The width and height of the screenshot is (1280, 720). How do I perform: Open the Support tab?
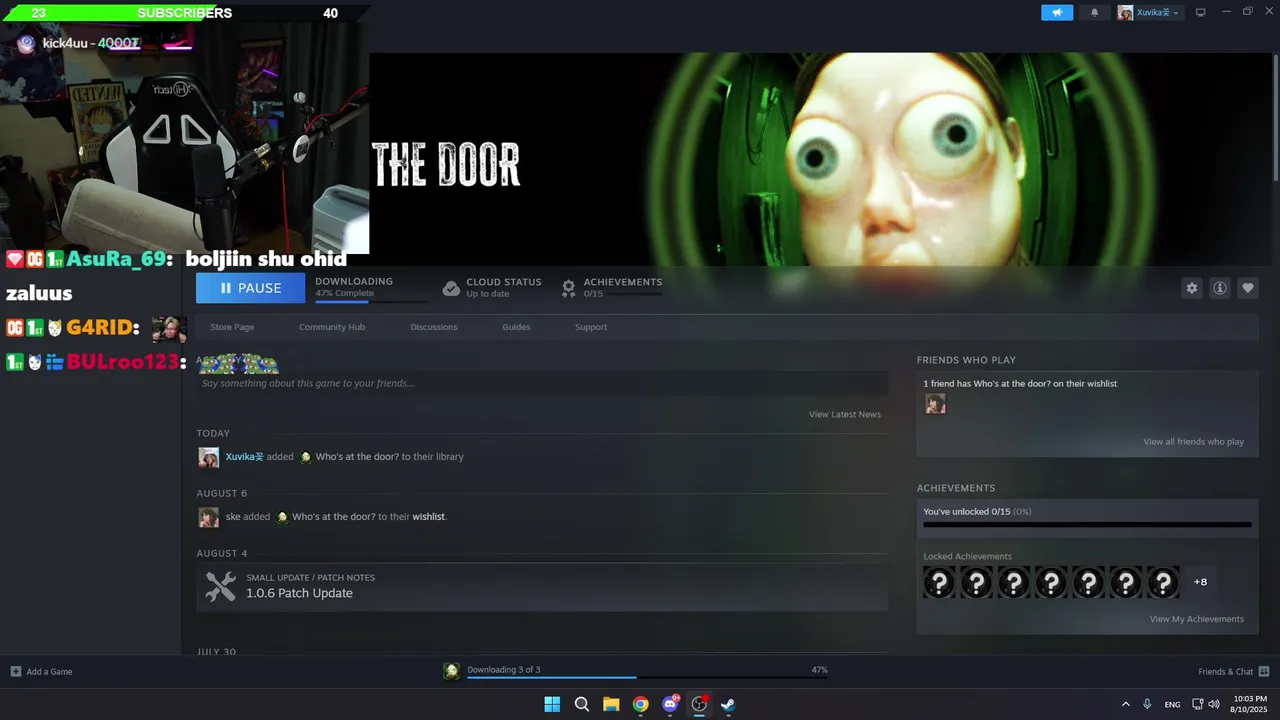click(591, 327)
